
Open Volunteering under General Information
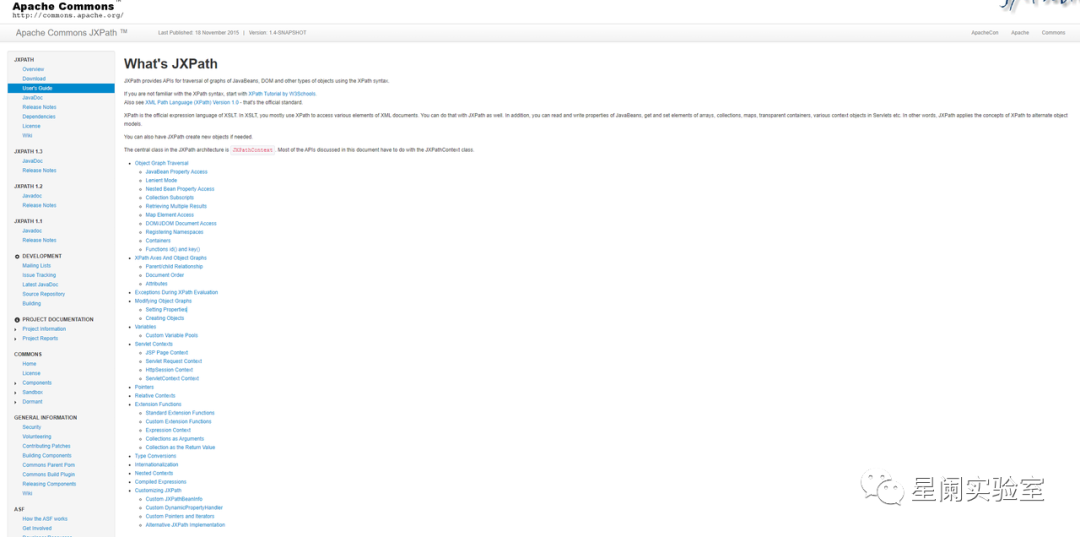[x=37, y=436]
